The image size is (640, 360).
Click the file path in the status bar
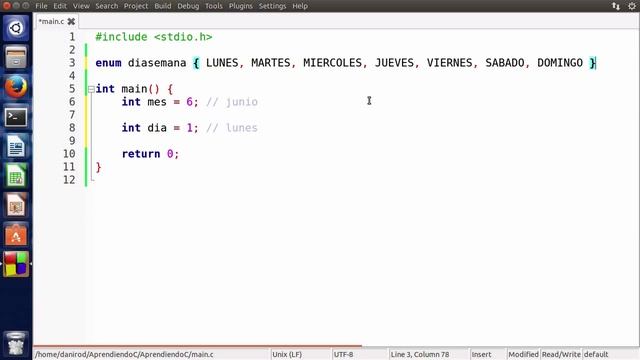pos(124,354)
